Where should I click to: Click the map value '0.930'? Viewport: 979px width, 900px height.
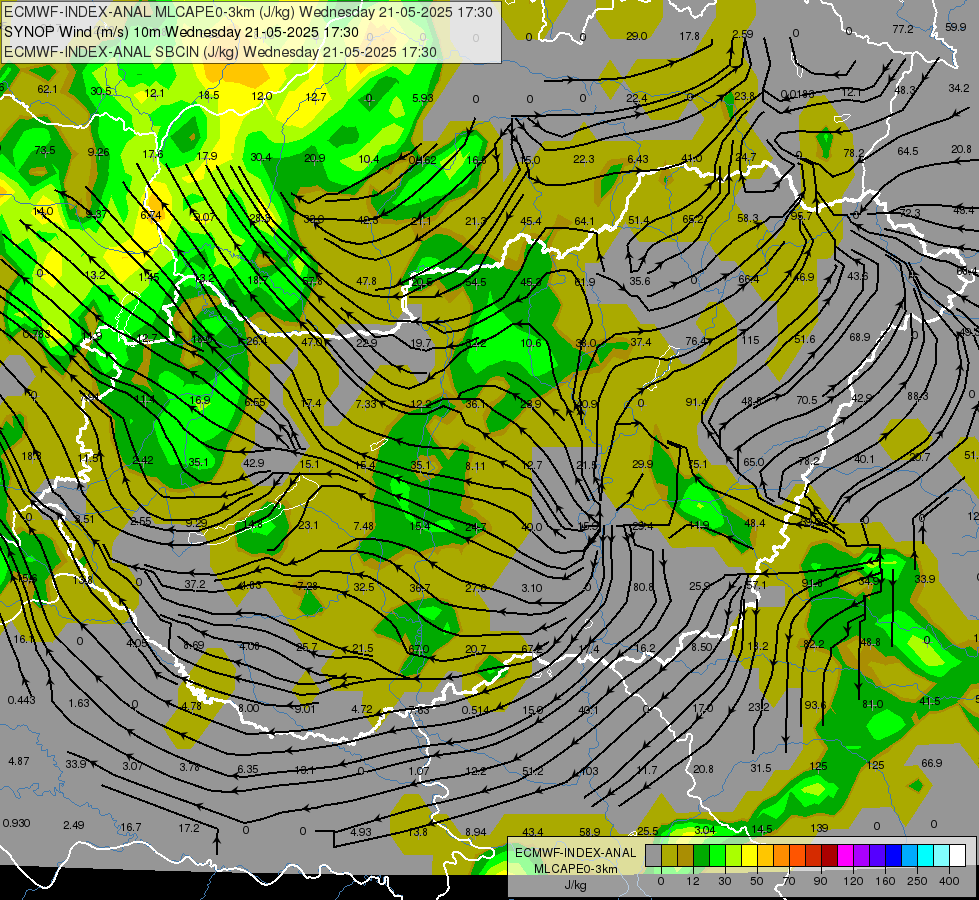16,823
